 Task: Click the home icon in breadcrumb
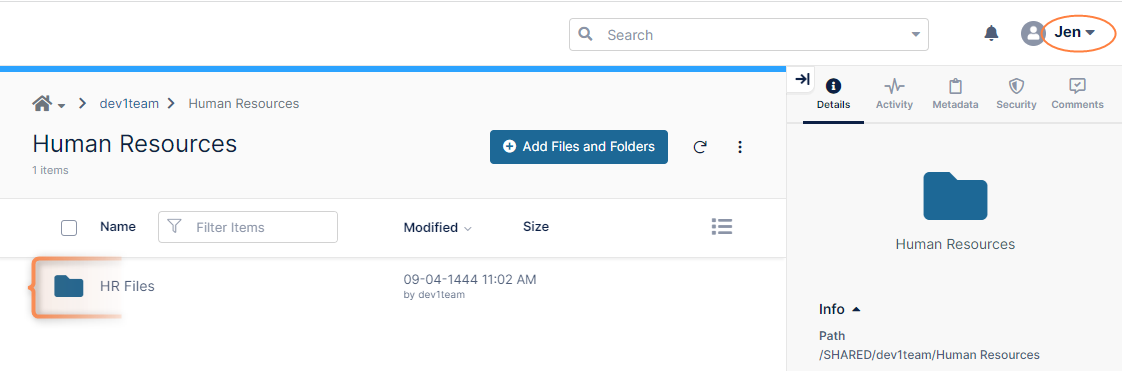point(42,103)
